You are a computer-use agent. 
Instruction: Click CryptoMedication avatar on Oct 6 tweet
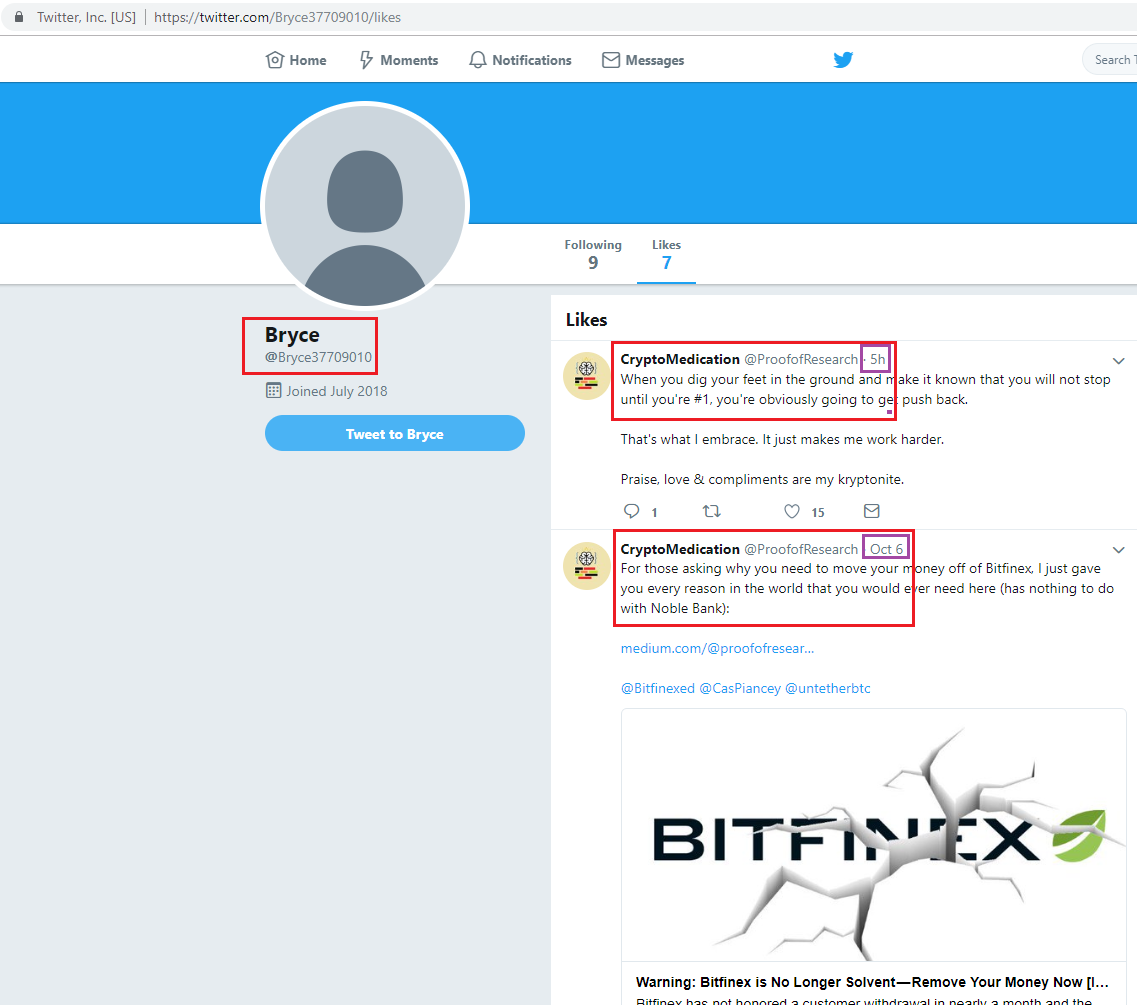click(x=587, y=566)
